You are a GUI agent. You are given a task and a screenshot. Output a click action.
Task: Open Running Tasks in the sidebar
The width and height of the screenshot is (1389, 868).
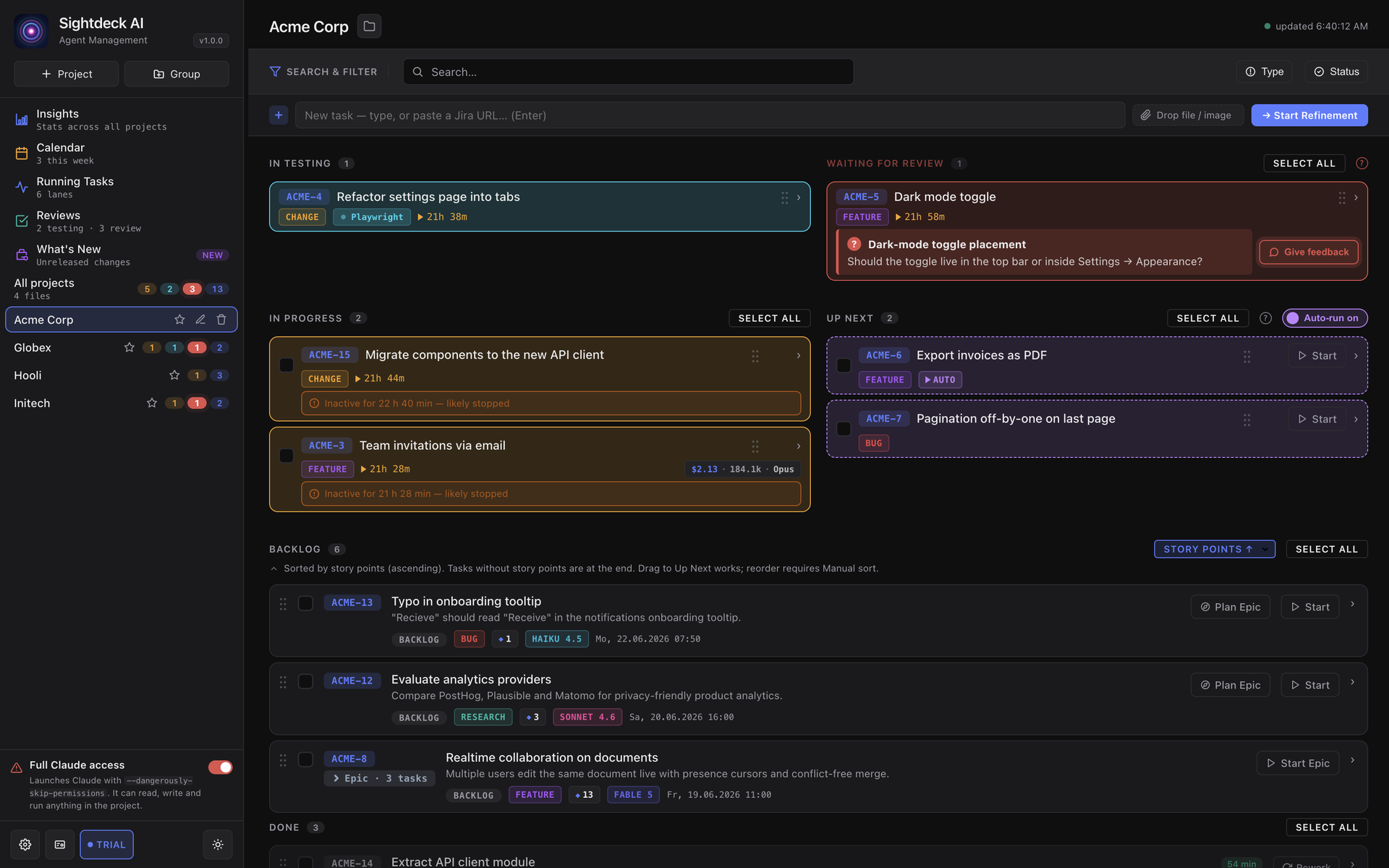pyautogui.click(x=122, y=187)
